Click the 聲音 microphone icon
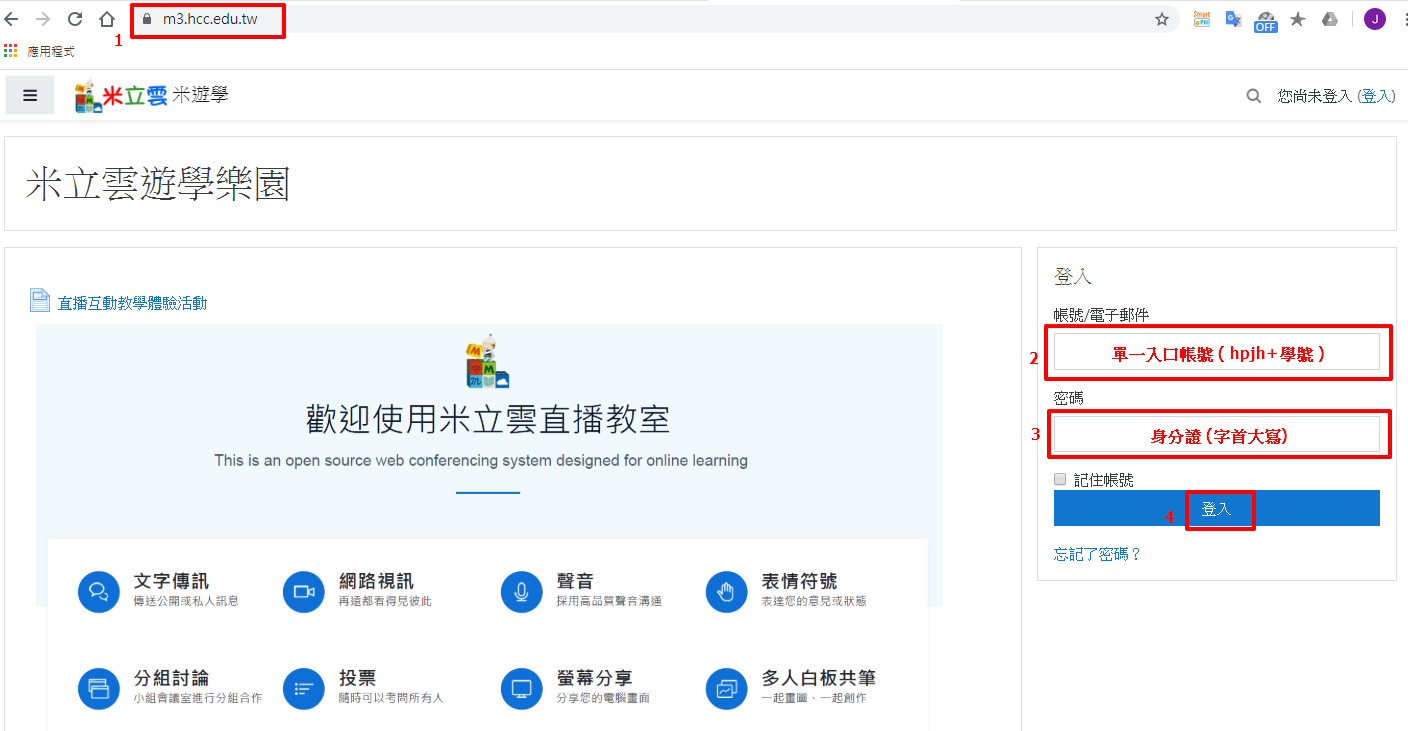Image resolution: width=1408 pixels, height=731 pixels. click(x=522, y=591)
